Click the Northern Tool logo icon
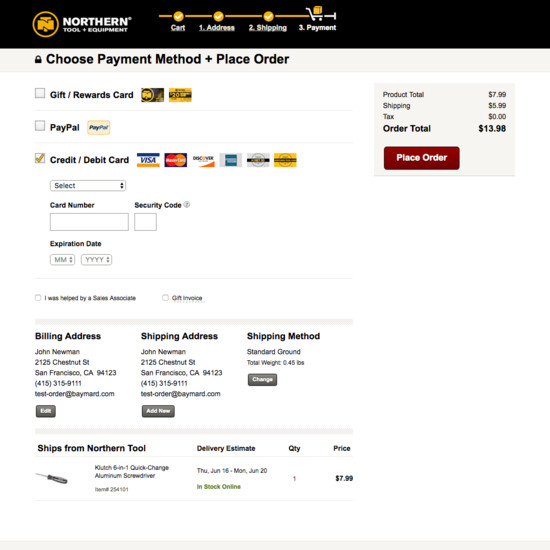Screen dimensions: 550x550 [45, 24]
